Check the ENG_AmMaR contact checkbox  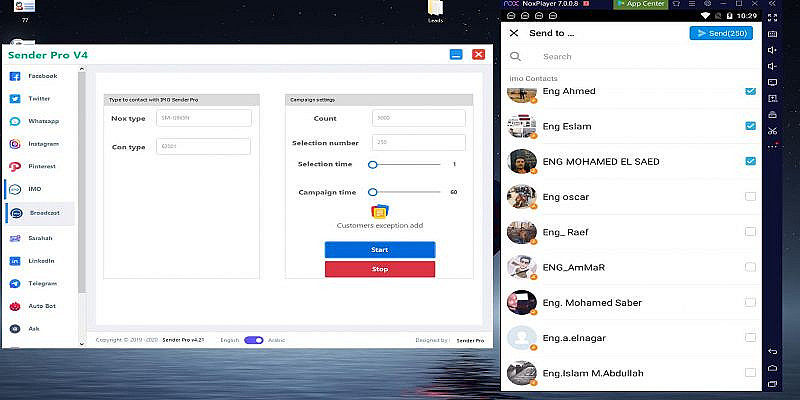coord(751,267)
